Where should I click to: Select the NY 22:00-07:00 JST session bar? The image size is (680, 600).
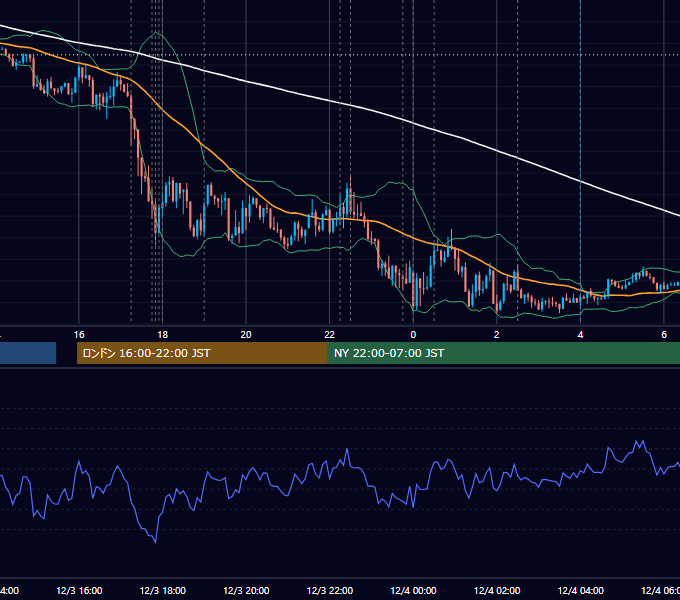(x=503, y=353)
